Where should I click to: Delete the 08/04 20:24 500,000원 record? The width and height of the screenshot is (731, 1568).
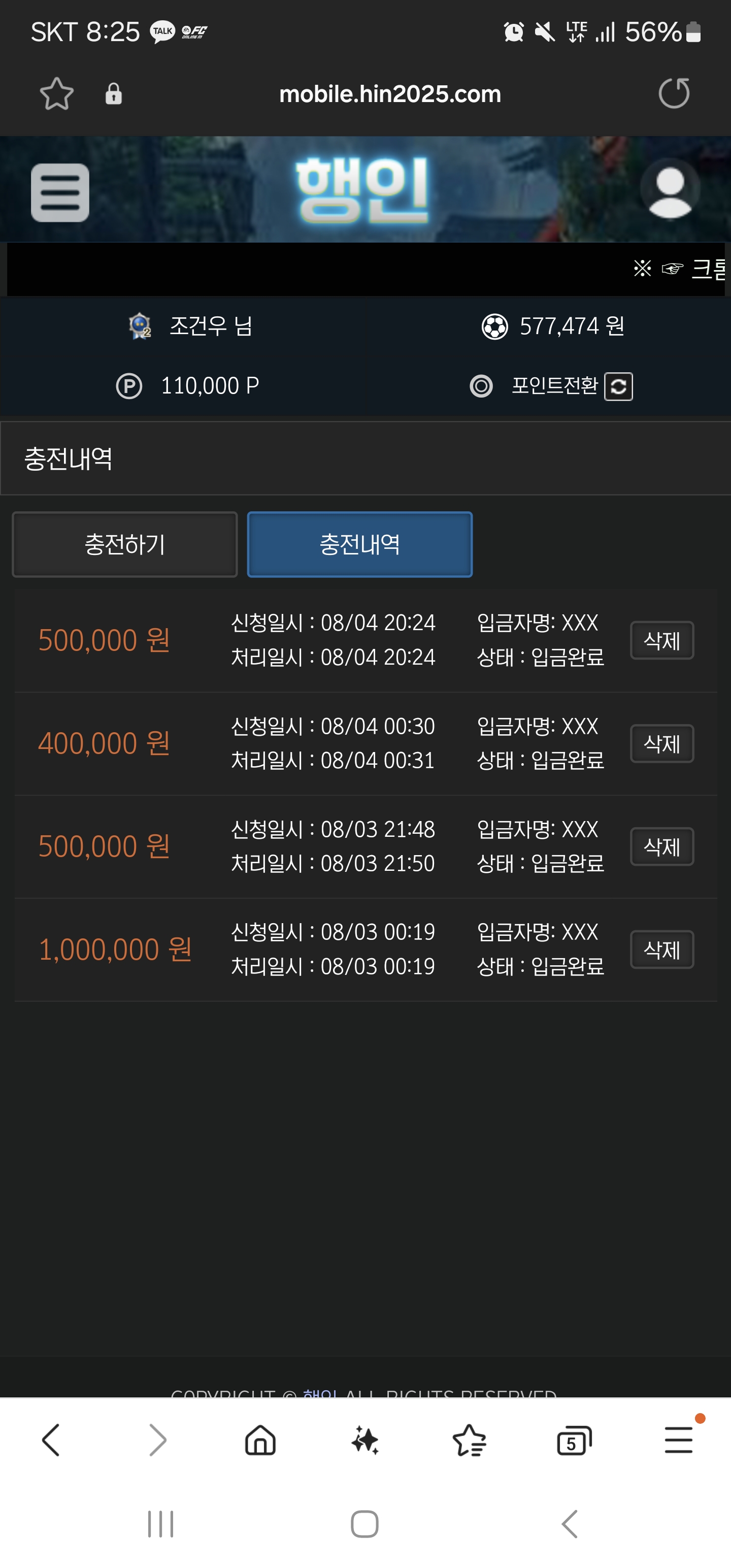661,640
